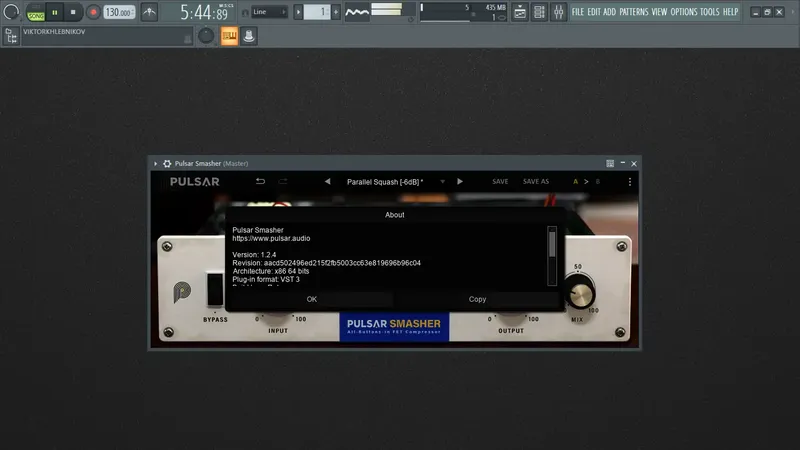The width and height of the screenshot is (800, 450).
Task: Load the next preset with right arrow
Action: (x=460, y=181)
